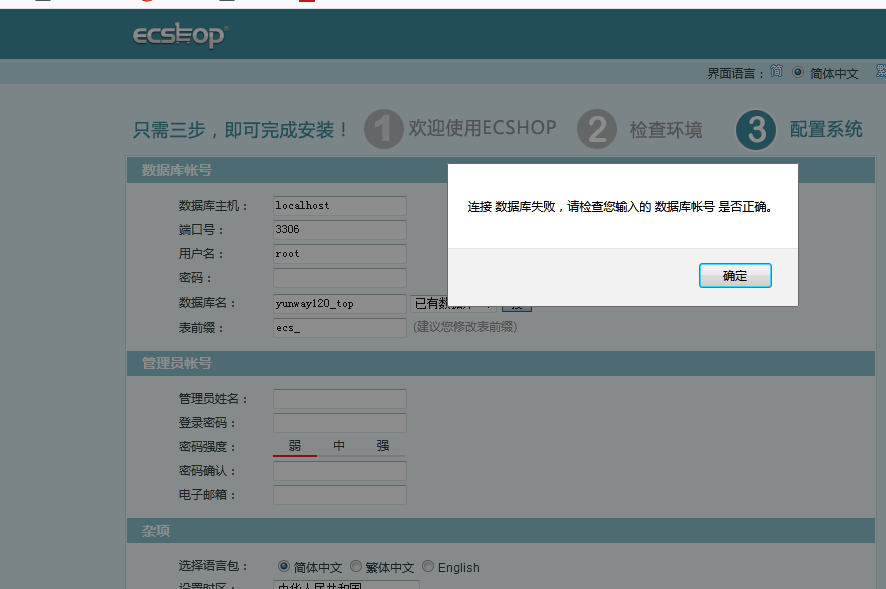Click the database 密码 input field
Image resolution: width=886 pixels, height=589 pixels.
340,278
